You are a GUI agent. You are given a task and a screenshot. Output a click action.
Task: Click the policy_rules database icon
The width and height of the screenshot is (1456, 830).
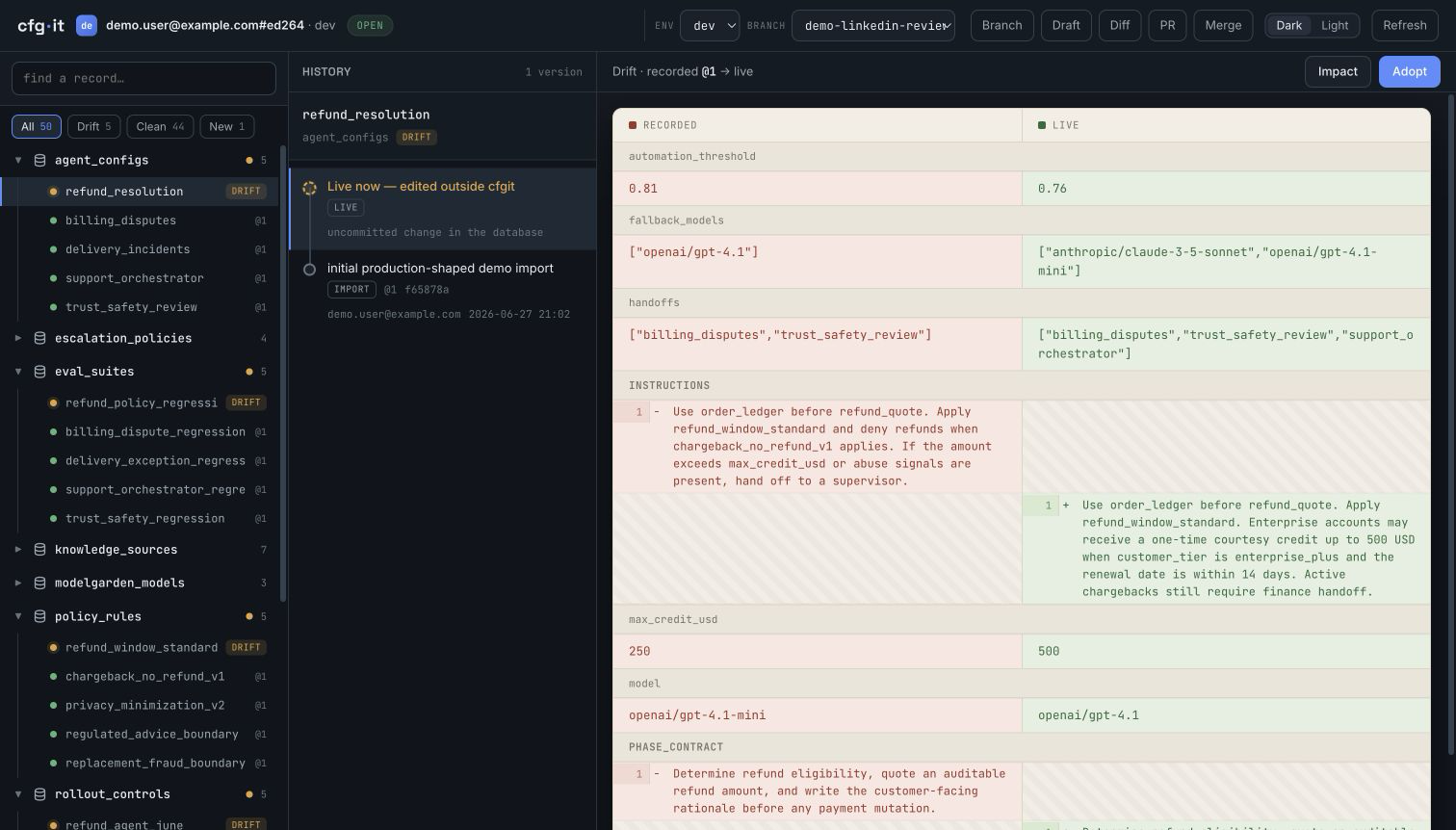(40, 616)
